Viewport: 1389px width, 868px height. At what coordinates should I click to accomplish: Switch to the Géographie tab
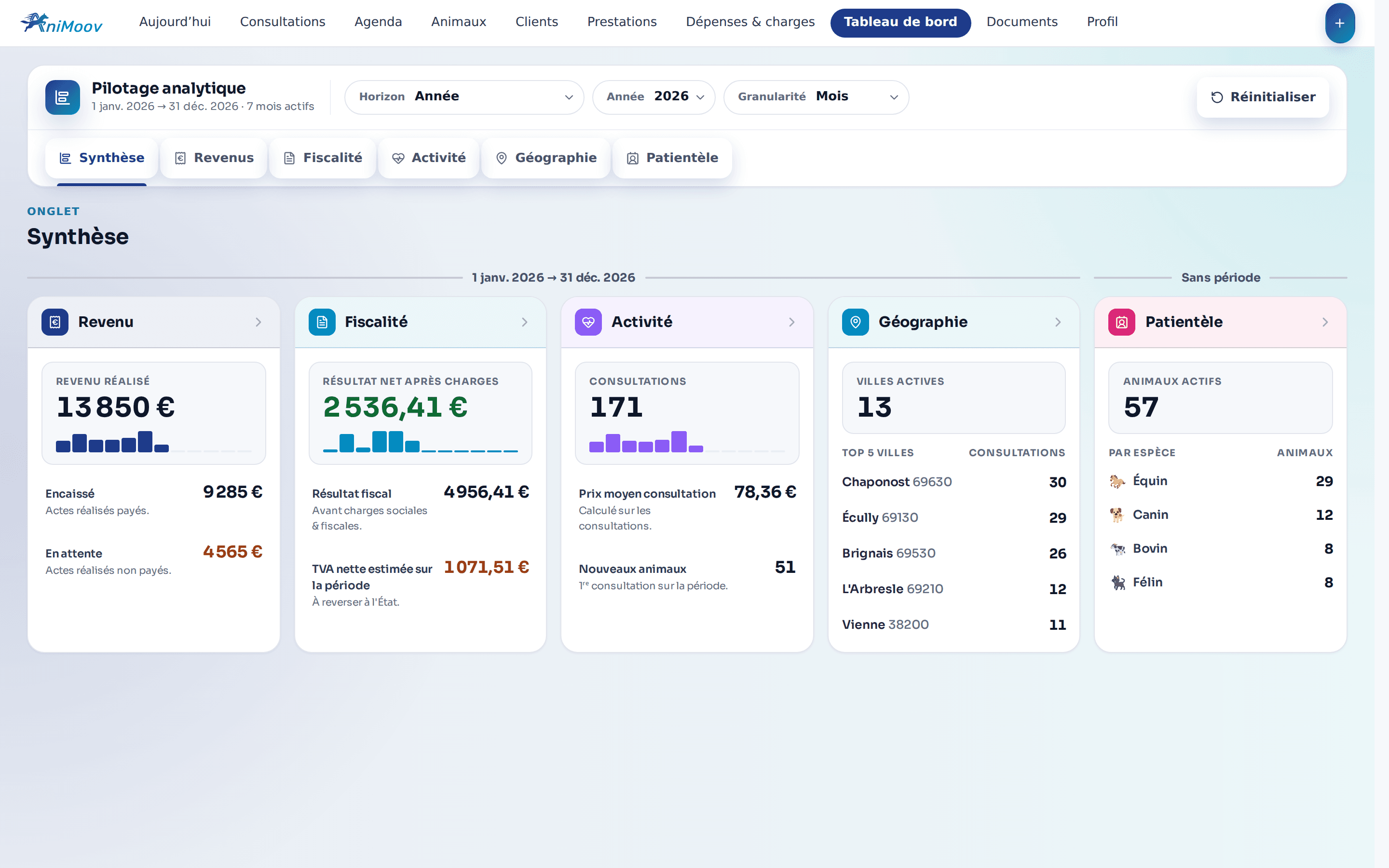coord(546,158)
